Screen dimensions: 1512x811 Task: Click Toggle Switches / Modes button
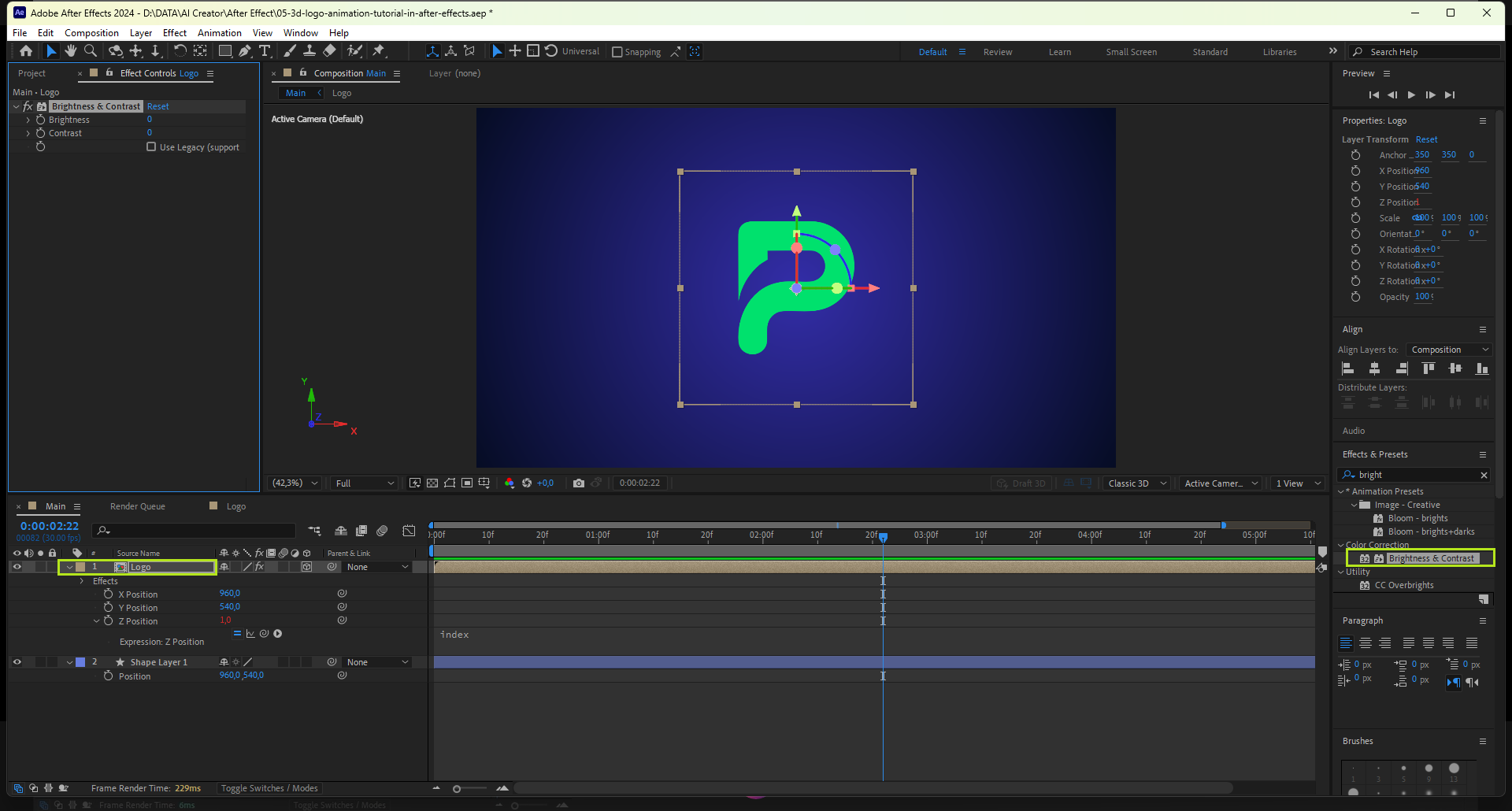269,788
